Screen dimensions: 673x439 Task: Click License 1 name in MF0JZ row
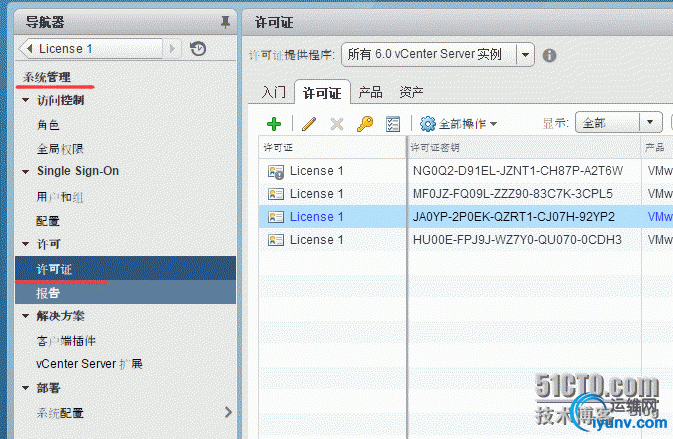click(317, 194)
